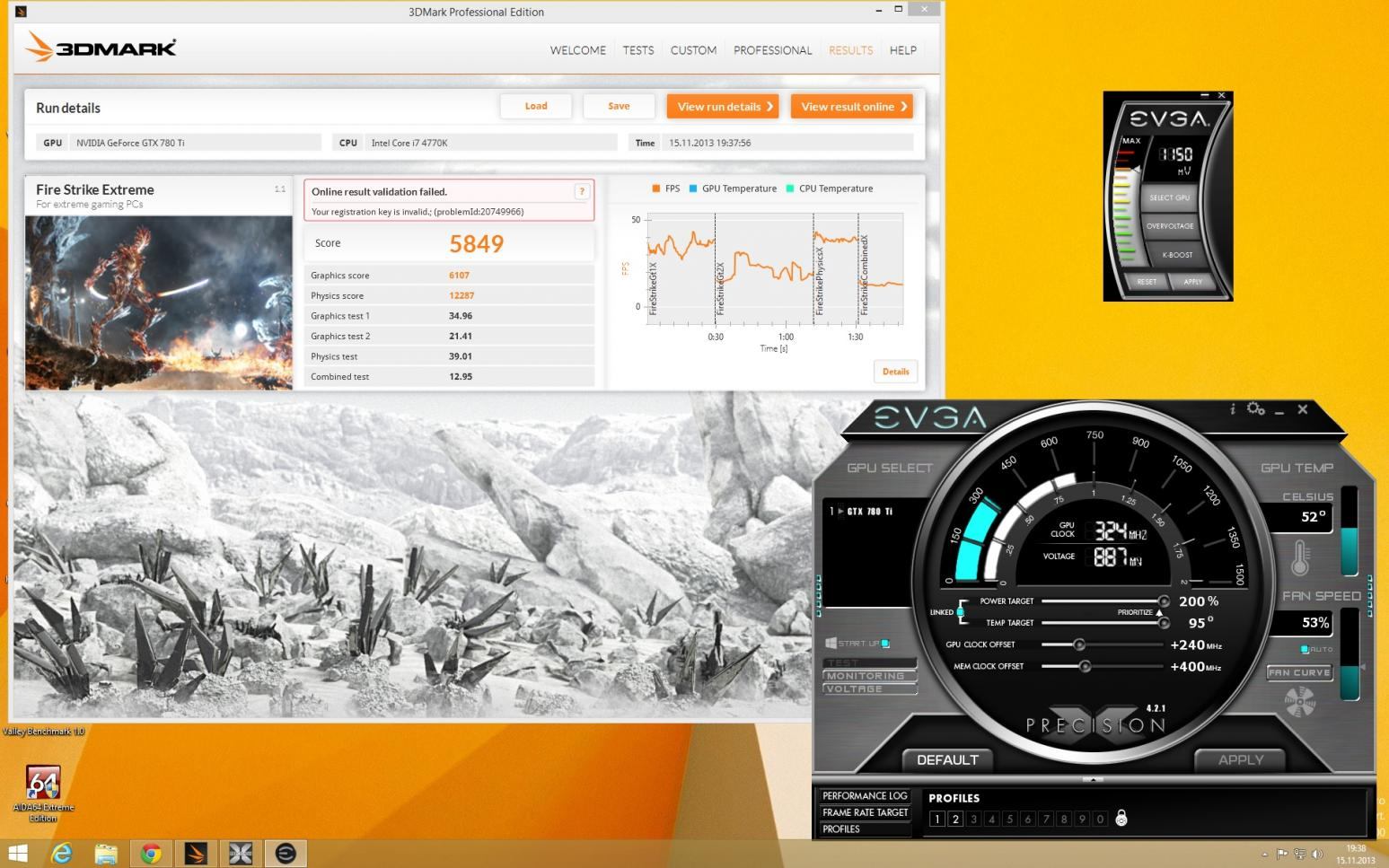Open the RESULTS tab in 3DMark
Screen dimensions: 1389x868
[x=850, y=50]
